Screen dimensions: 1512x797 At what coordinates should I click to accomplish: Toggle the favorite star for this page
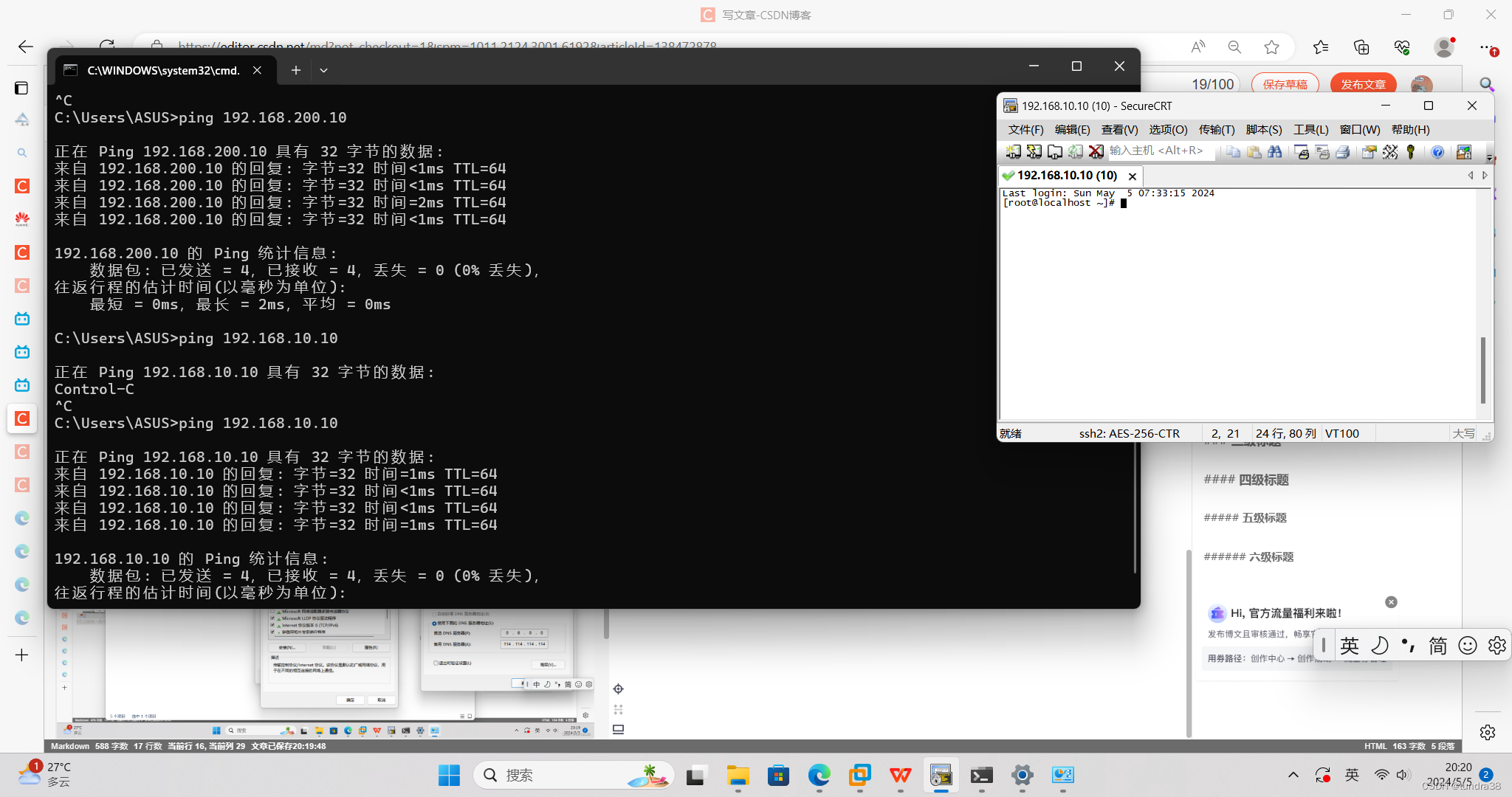(x=1271, y=47)
